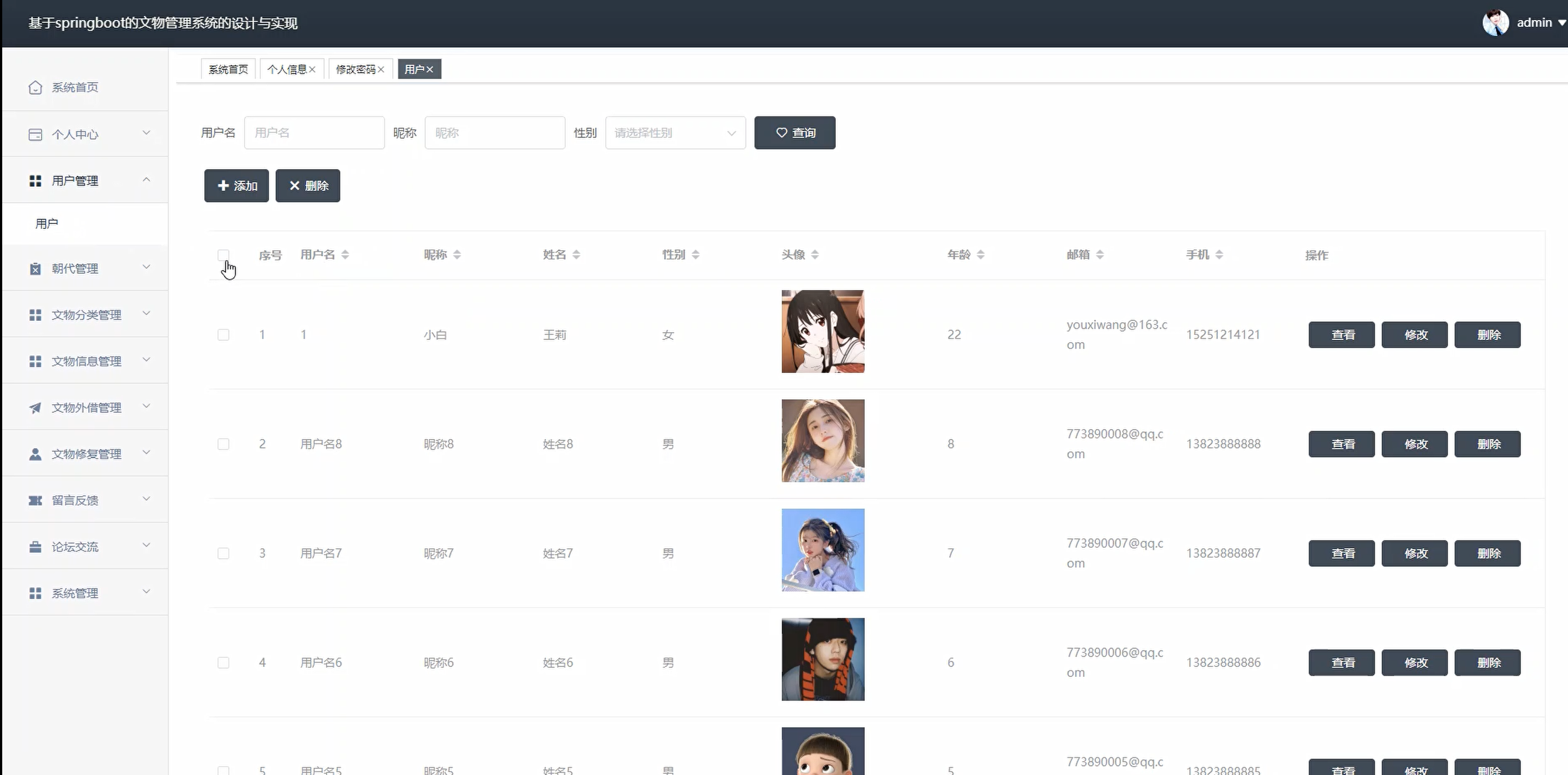Image resolution: width=1568 pixels, height=775 pixels.
Task: Sort by 邮箱 column arrows
Action: 1100,255
